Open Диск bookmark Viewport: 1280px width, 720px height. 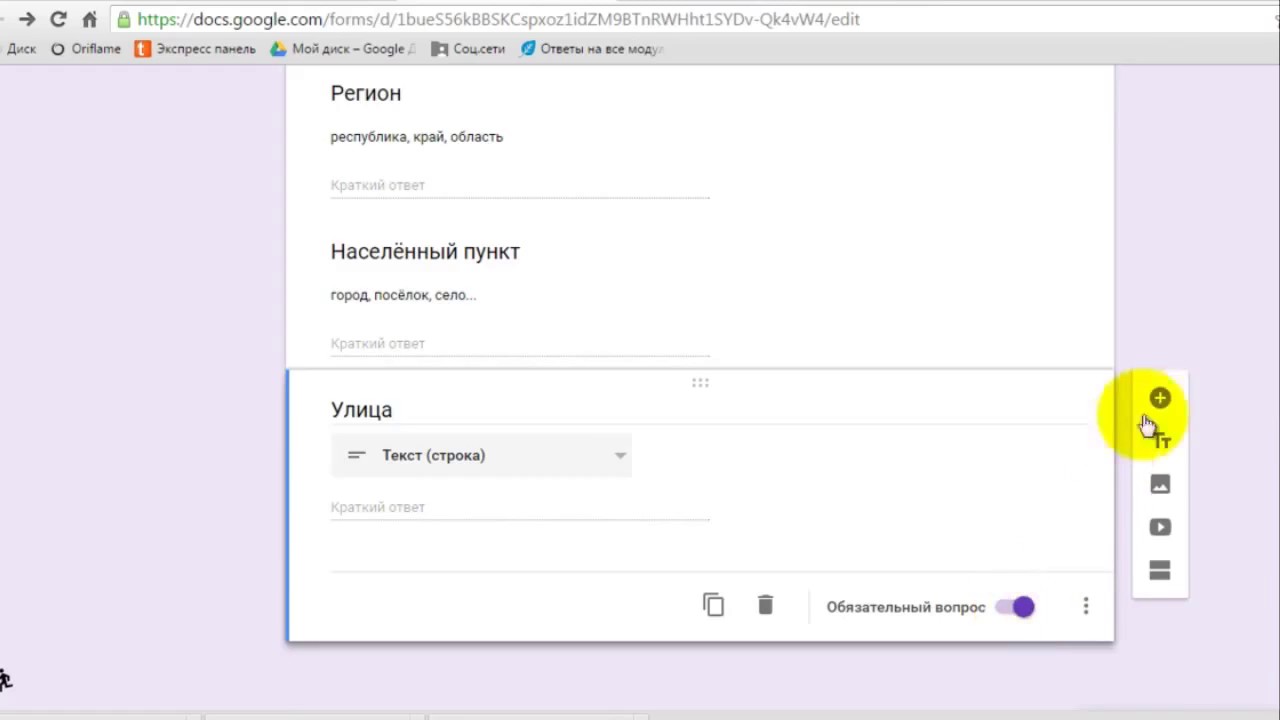coord(20,48)
